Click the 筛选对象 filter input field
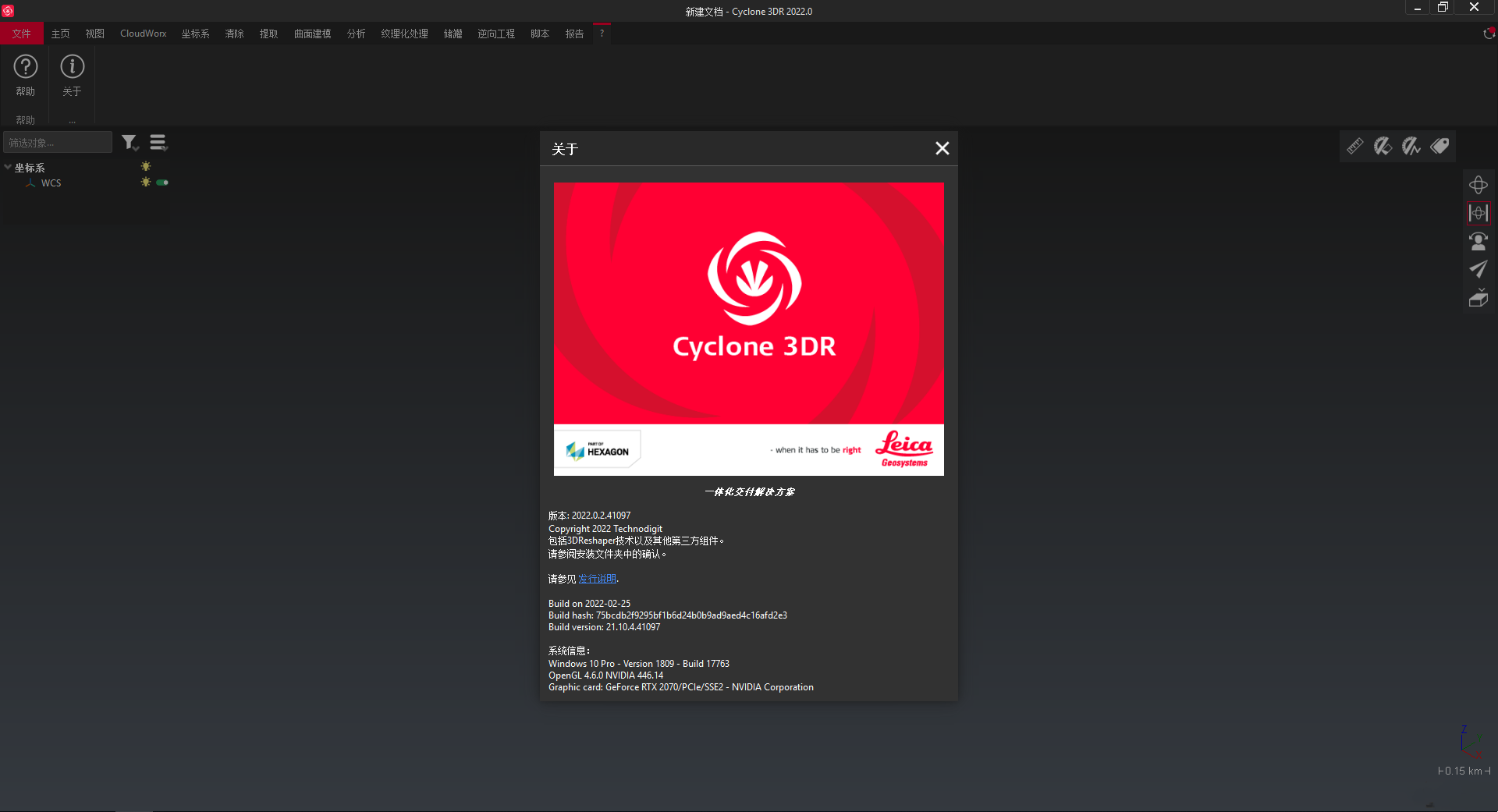1498x812 pixels. pos(58,143)
